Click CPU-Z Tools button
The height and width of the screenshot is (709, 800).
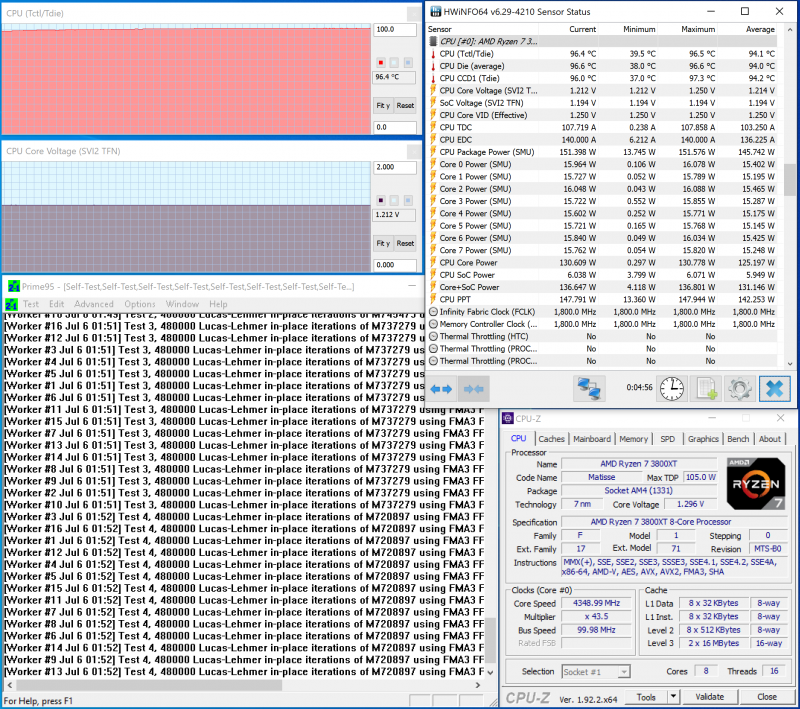[646, 697]
